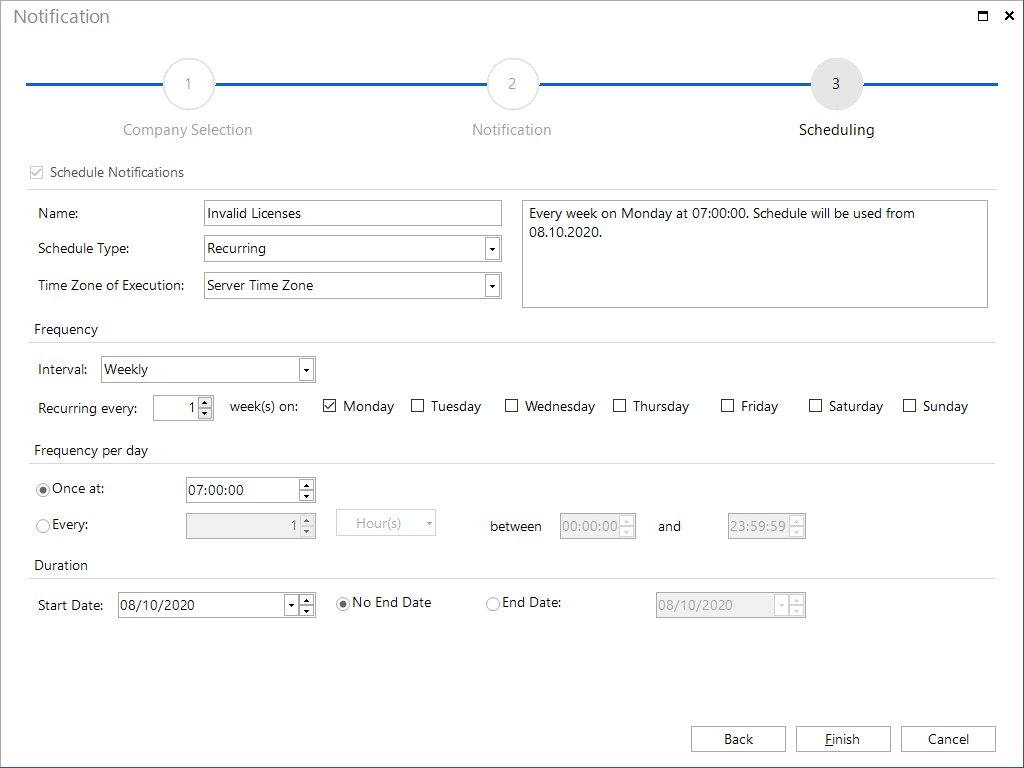Screen dimensions: 1024x768
Task: Go to step 2 Notification circle
Action: (x=512, y=84)
